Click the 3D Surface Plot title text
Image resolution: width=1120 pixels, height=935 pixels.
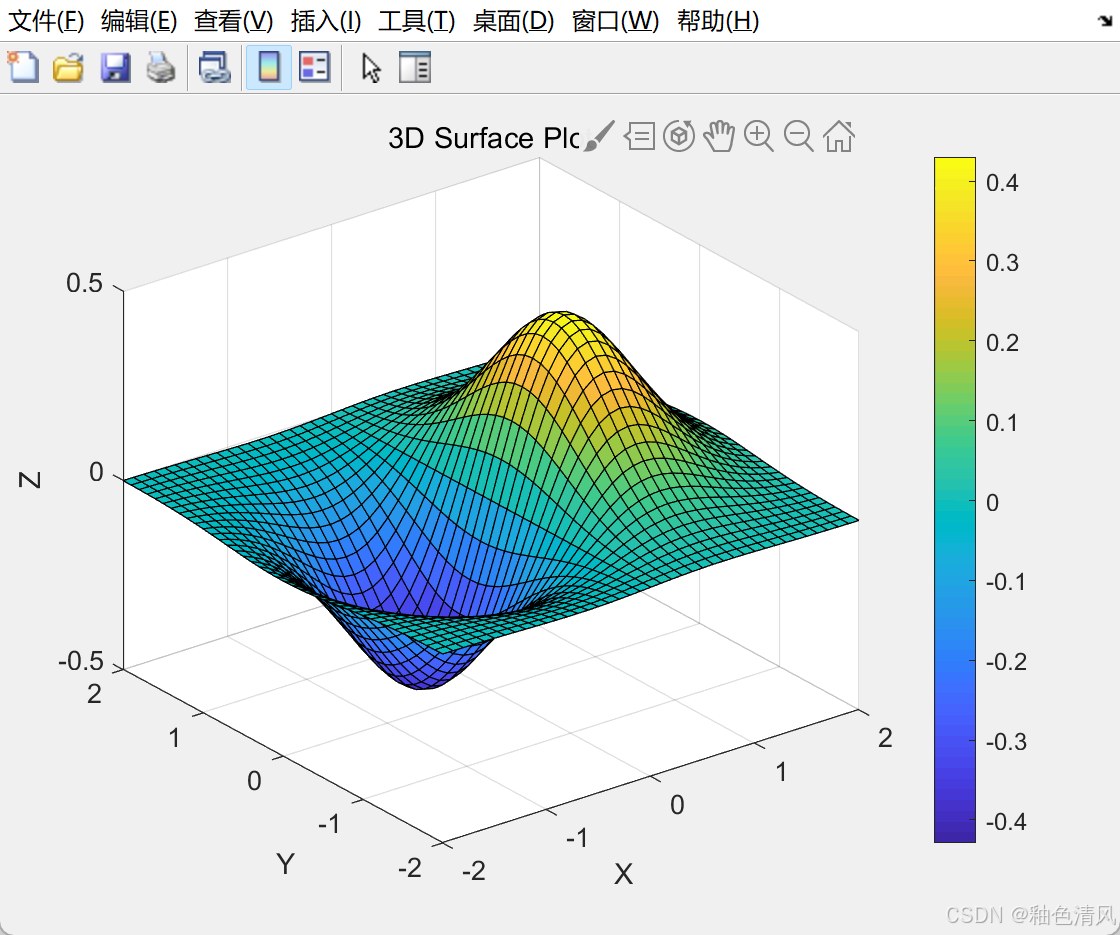tap(484, 138)
